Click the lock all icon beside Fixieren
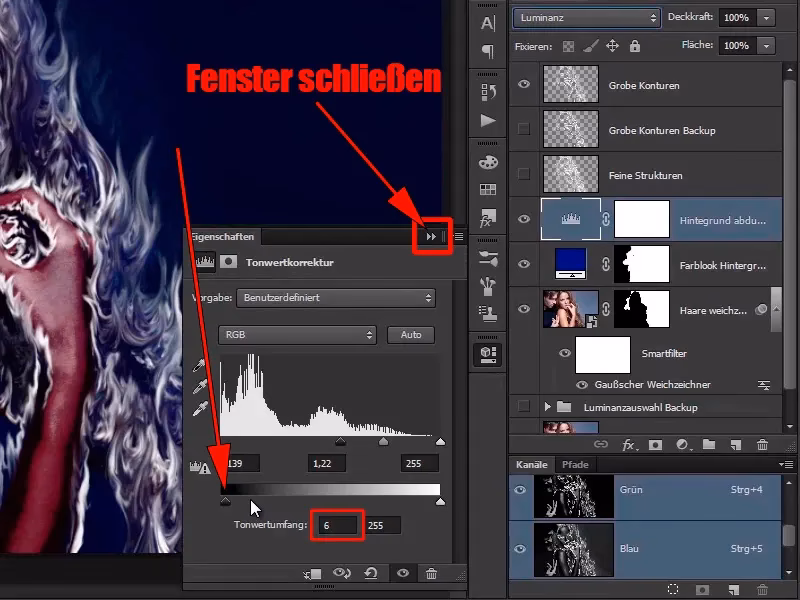800x600 pixels. coord(635,46)
